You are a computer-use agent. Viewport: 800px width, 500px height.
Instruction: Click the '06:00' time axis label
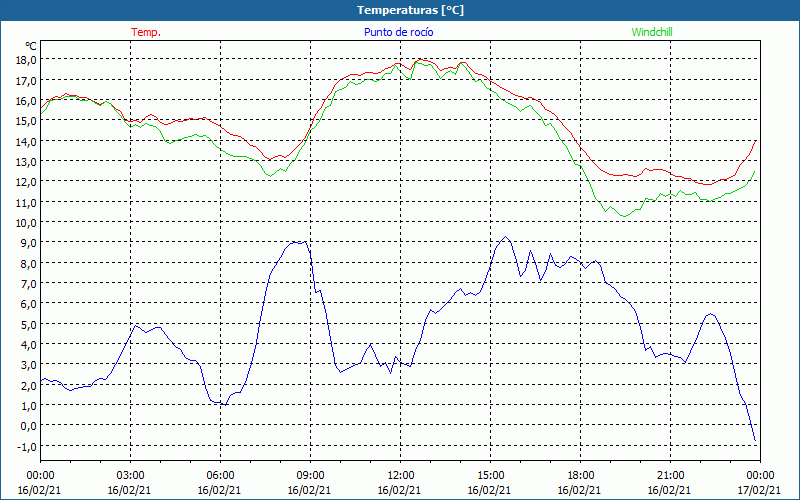pos(220,476)
